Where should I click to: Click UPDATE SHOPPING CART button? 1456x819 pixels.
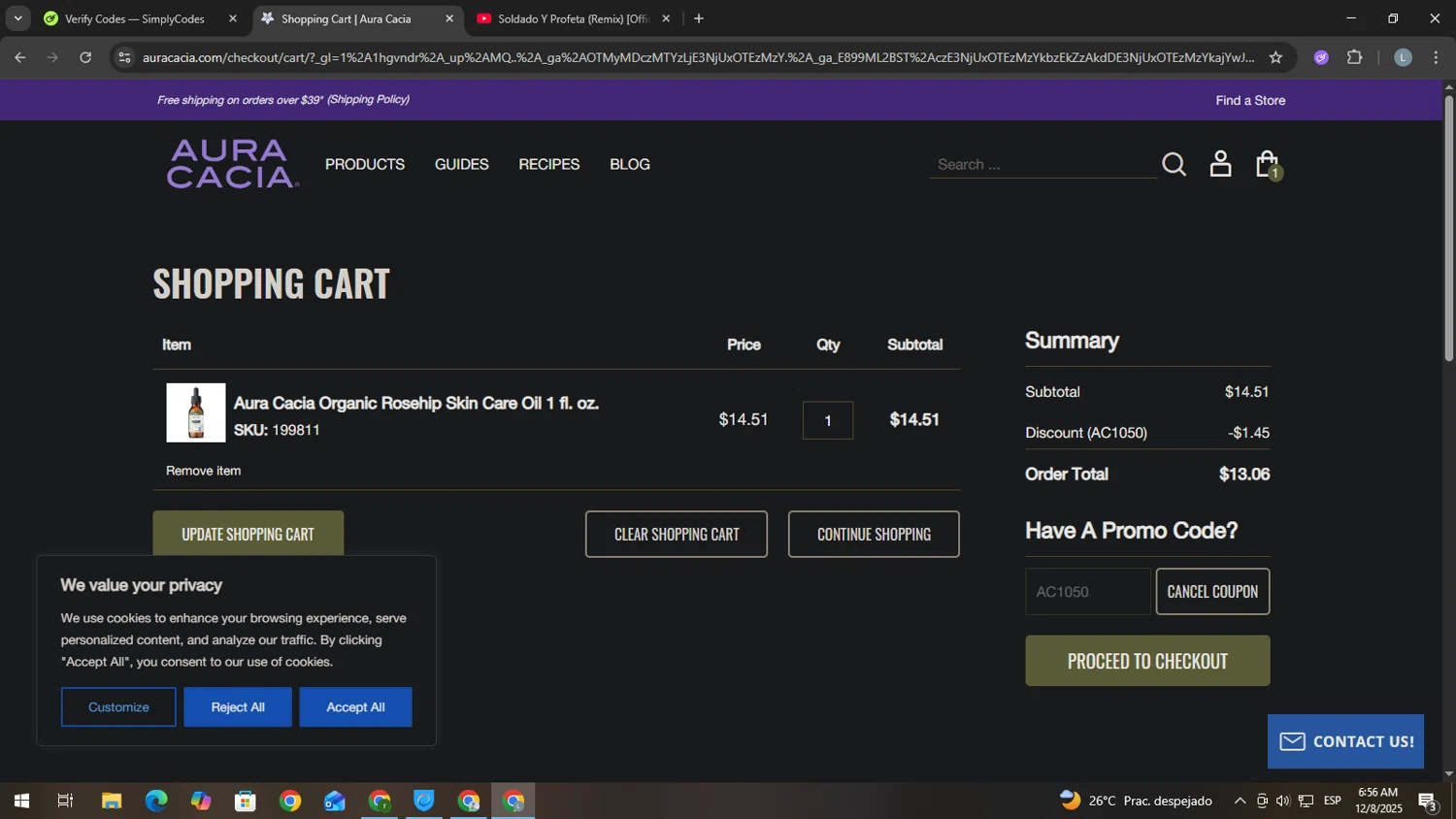[x=248, y=534]
